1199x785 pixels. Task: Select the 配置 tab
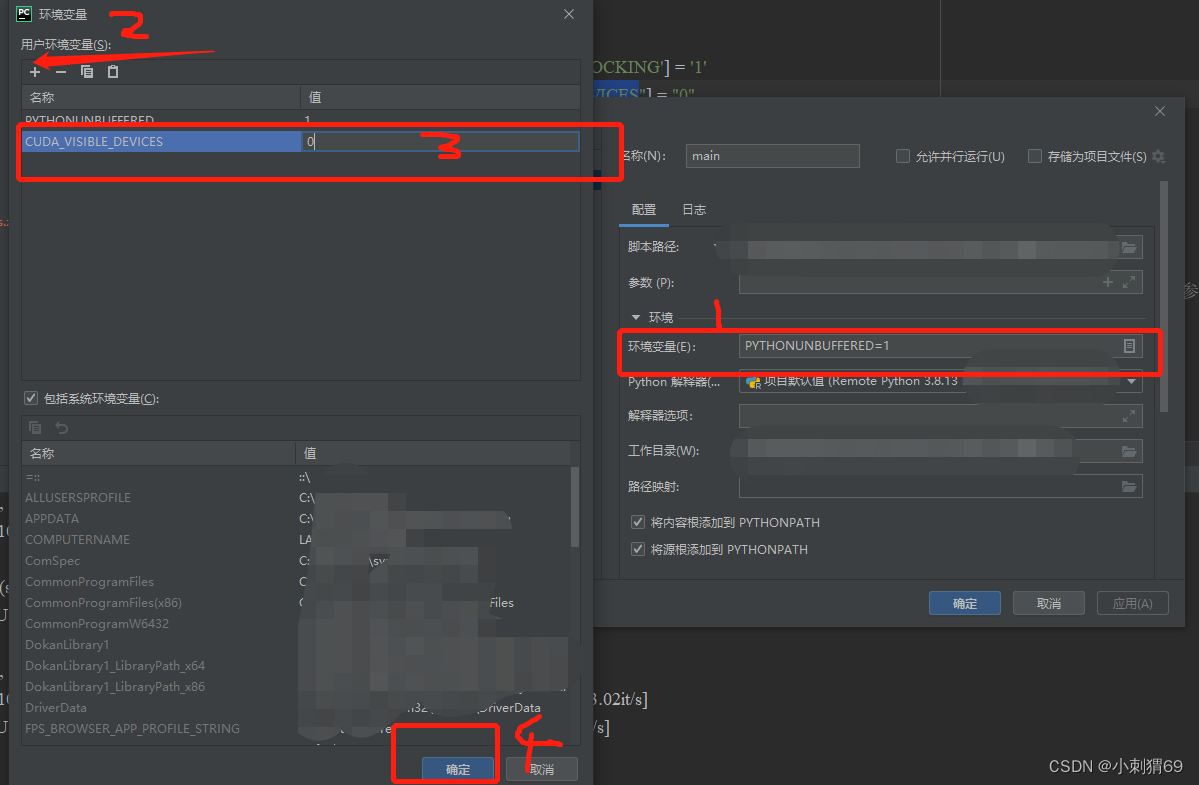coord(644,210)
